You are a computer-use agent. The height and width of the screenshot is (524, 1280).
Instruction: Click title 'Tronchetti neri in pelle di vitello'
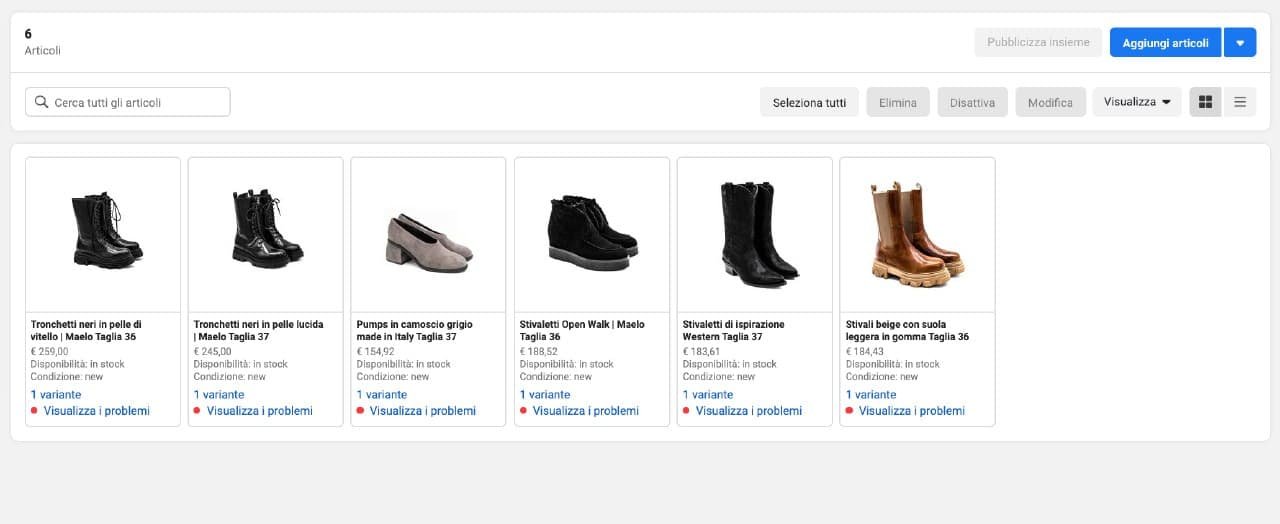pos(86,331)
